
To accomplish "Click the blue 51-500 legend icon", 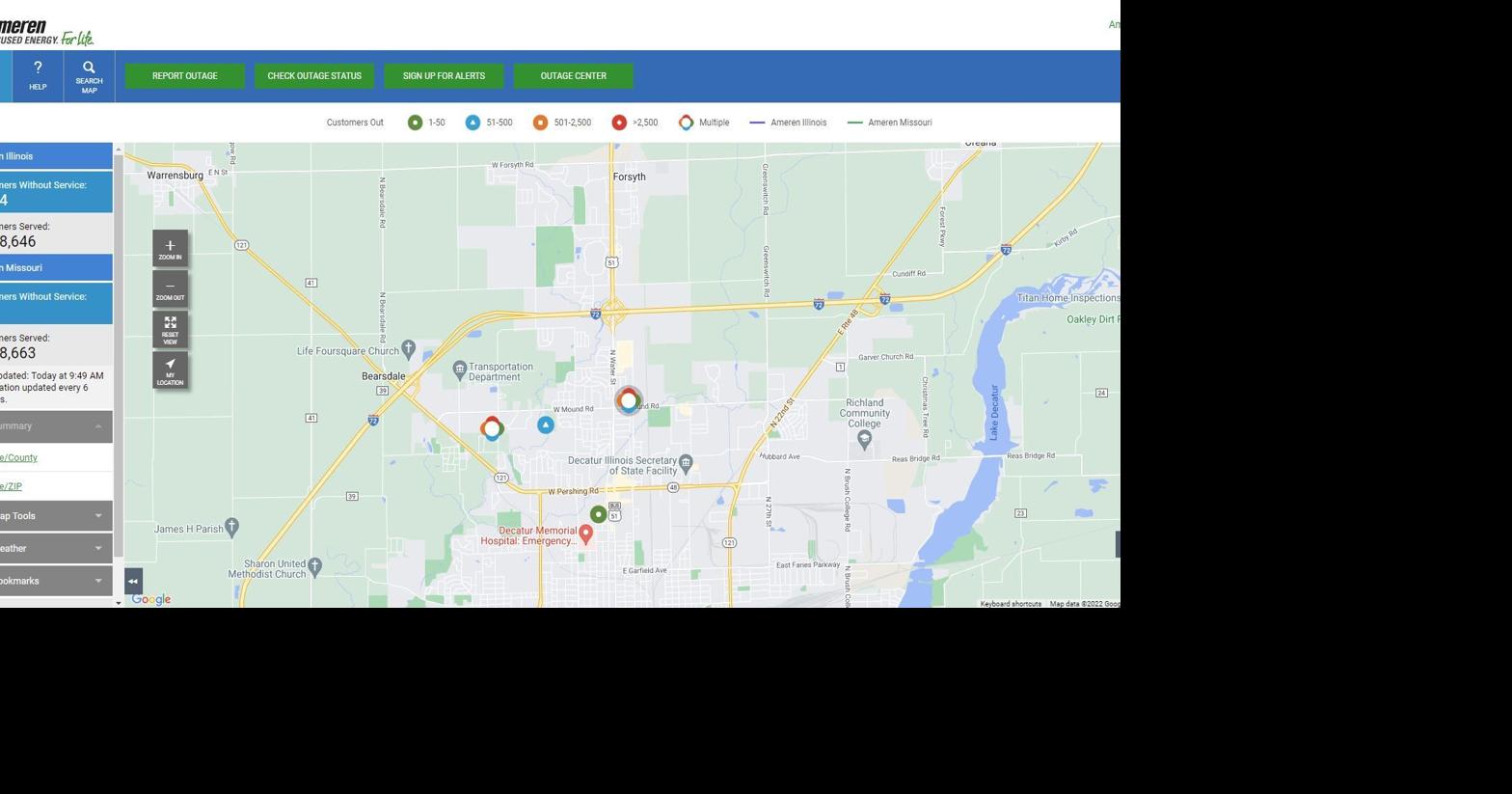I will tap(472, 123).
